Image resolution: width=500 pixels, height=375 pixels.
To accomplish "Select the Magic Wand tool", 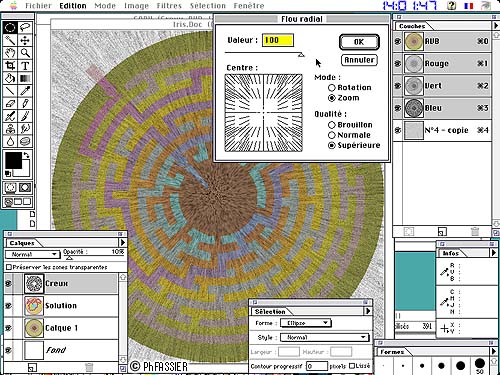I will click(x=10, y=40).
